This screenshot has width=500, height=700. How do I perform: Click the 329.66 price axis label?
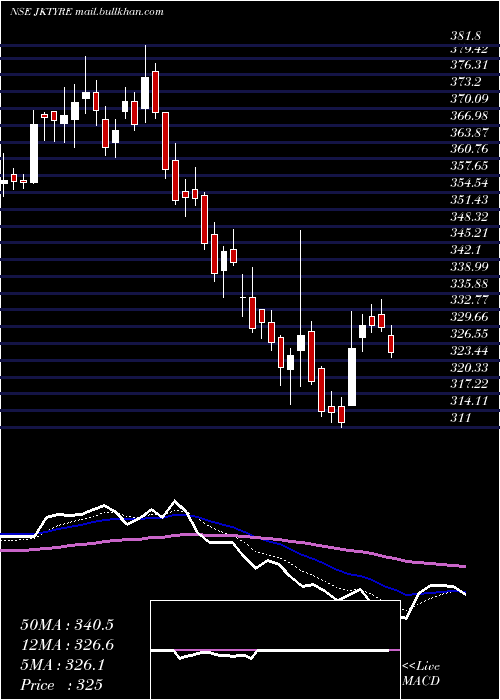point(469,317)
